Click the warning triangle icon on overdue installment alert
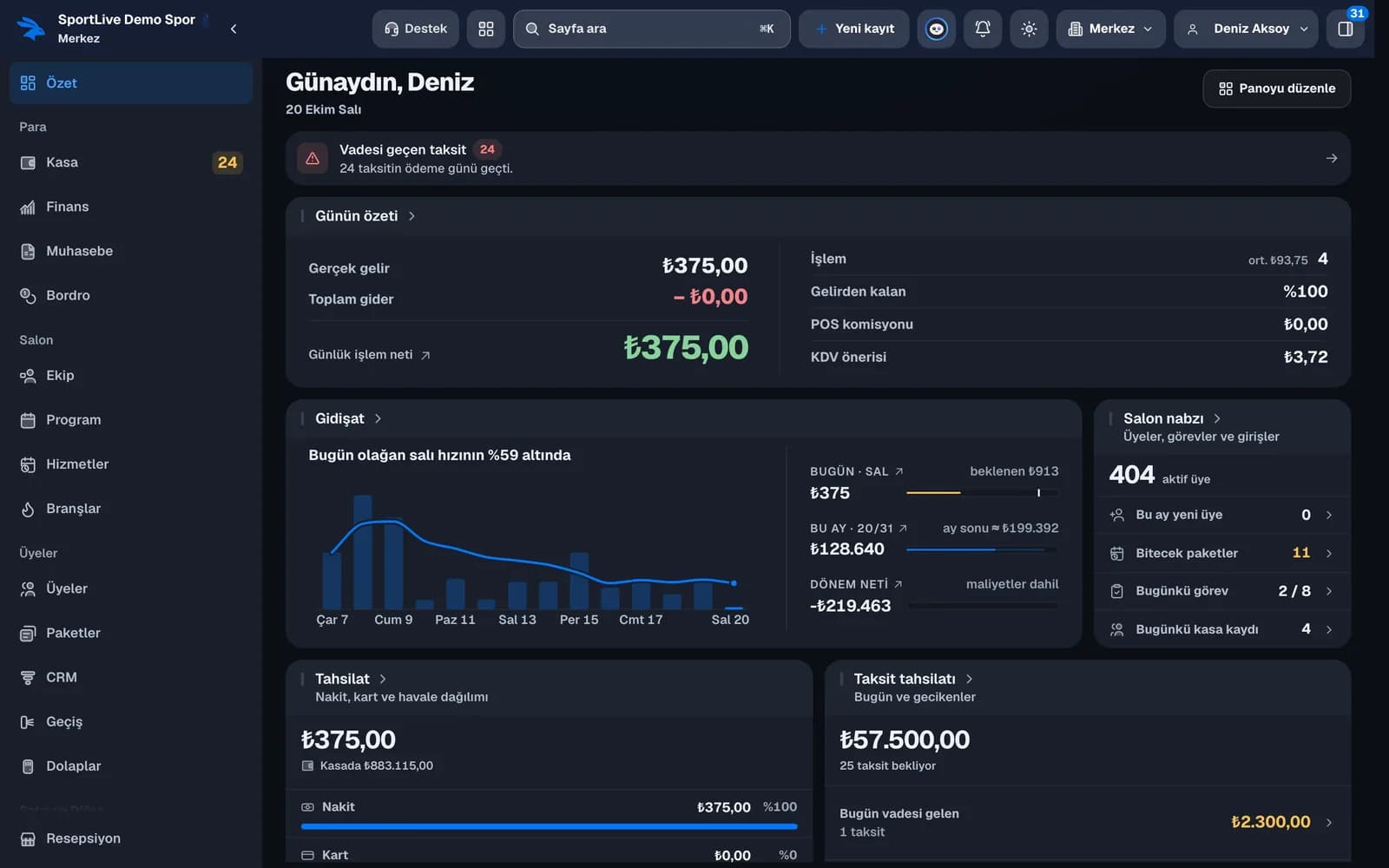Viewport: 1389px width, 868px height. tap(313, 158)
